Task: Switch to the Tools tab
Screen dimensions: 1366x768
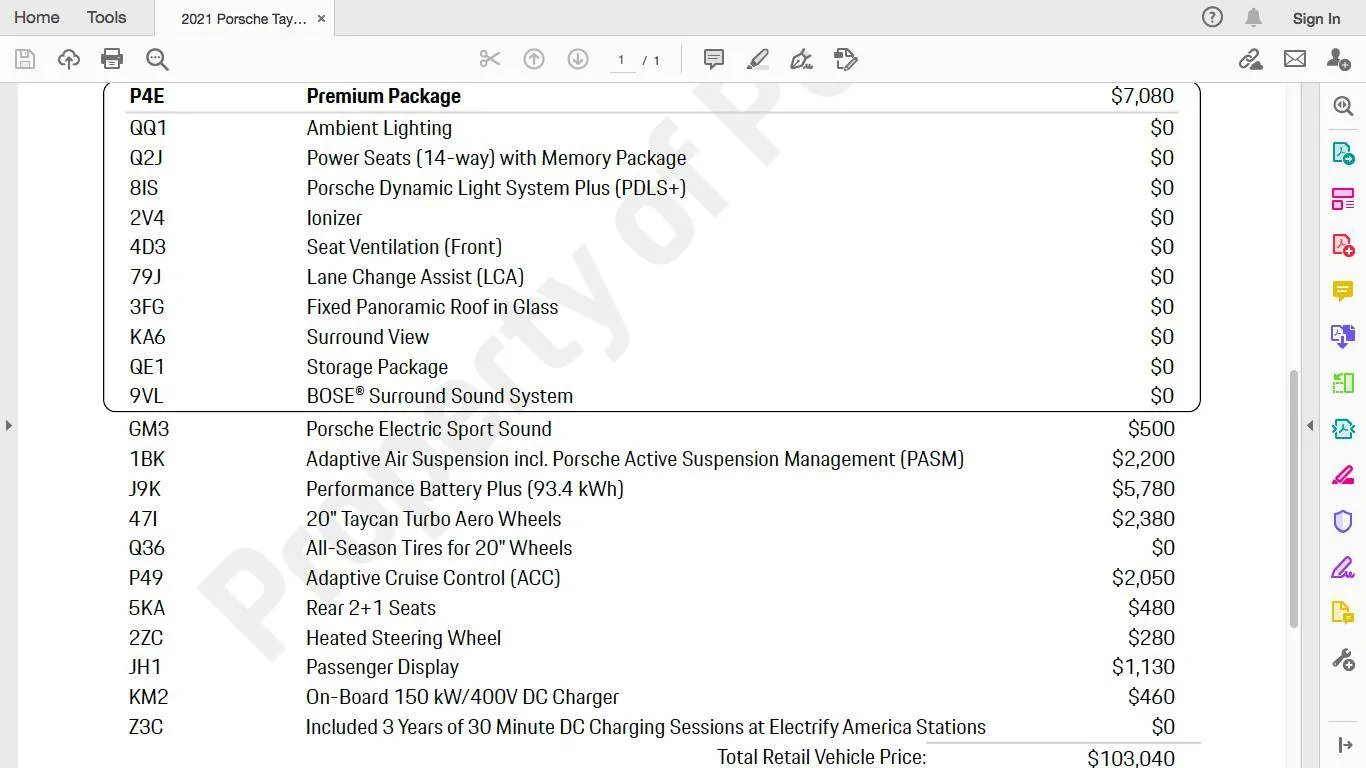Action: click(x=106, y=17)
